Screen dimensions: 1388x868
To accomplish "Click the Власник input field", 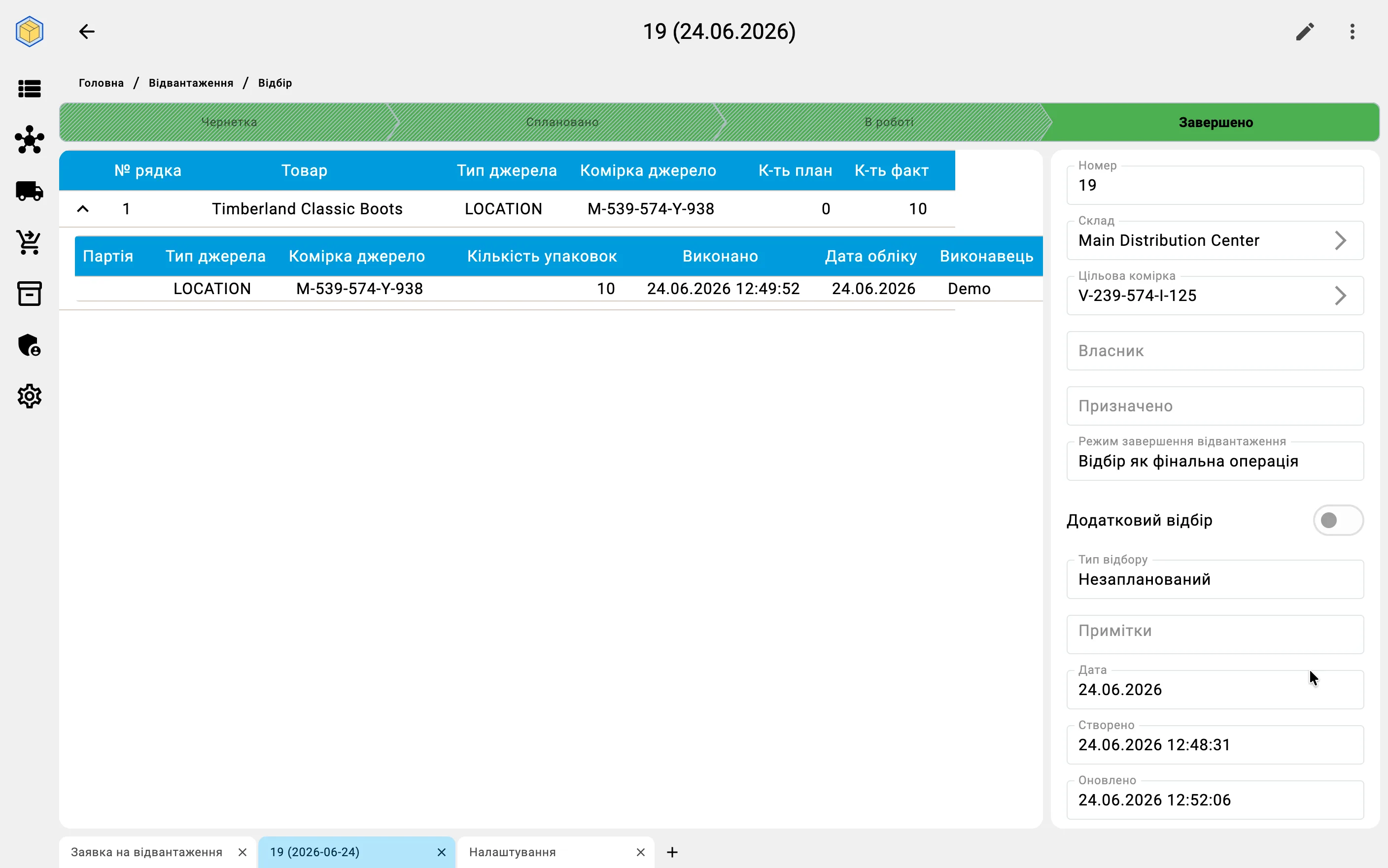I will pos(1214,351).
